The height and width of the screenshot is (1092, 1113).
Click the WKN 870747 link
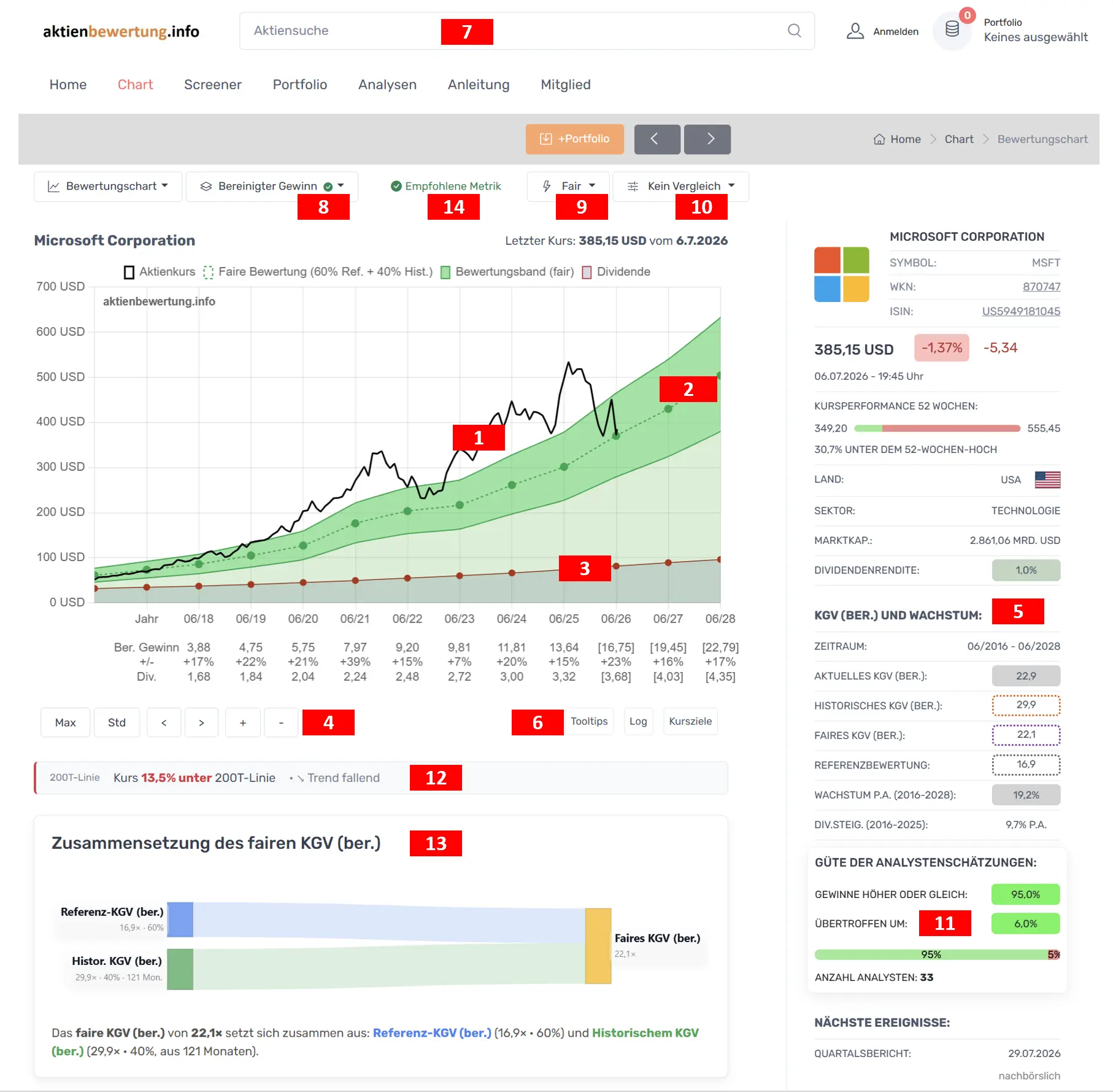point(1041,287)
